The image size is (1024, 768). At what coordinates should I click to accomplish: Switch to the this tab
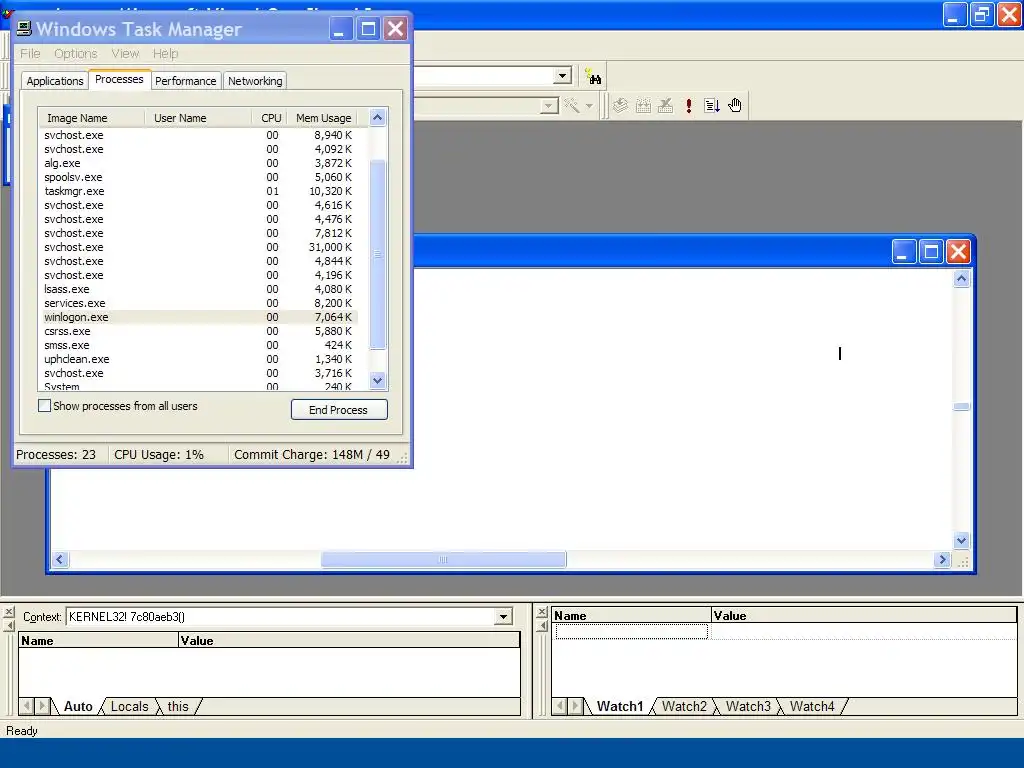coord(178,706)
